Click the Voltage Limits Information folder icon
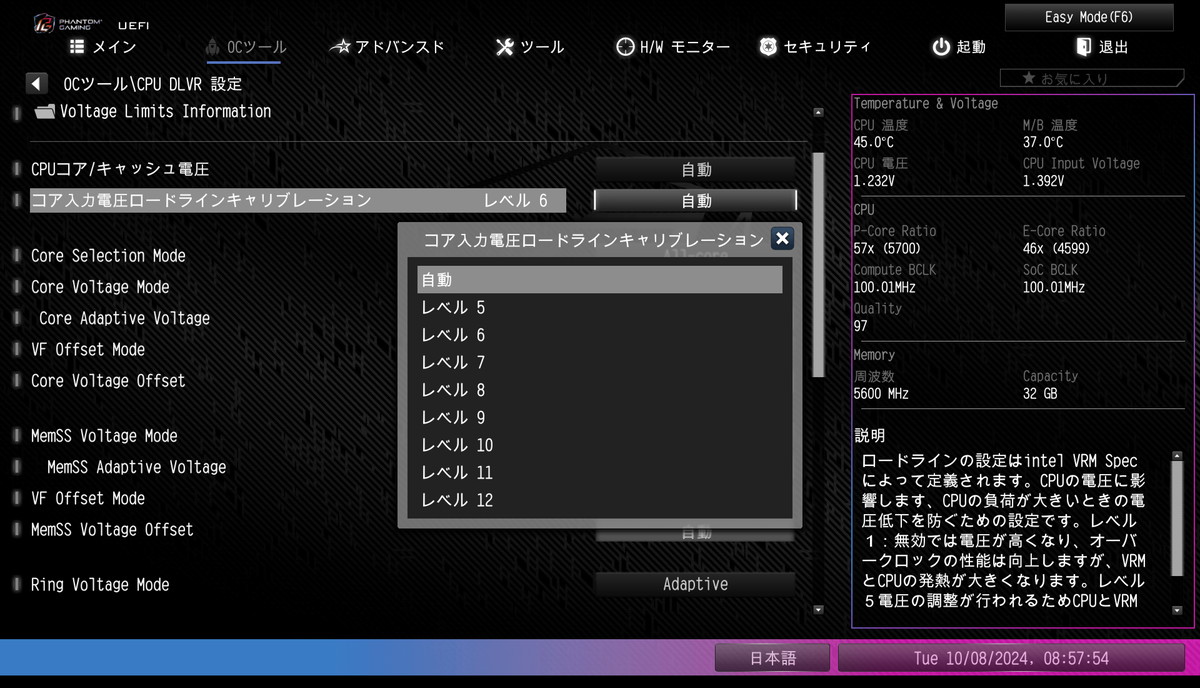The width and height of the screenshot is (1200, 688). click(45, 112)
